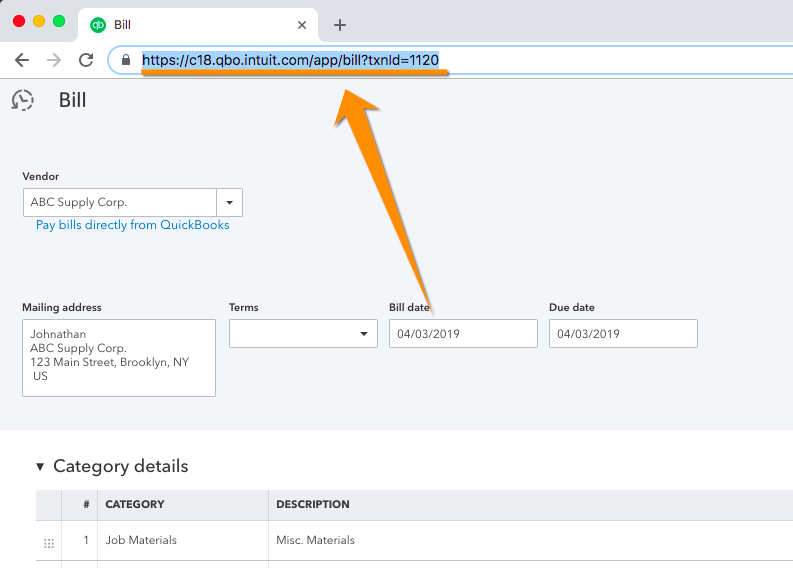Click the ABC Supply Corp. vendor field
Screen dimensions: 793x569
(120, 202)
